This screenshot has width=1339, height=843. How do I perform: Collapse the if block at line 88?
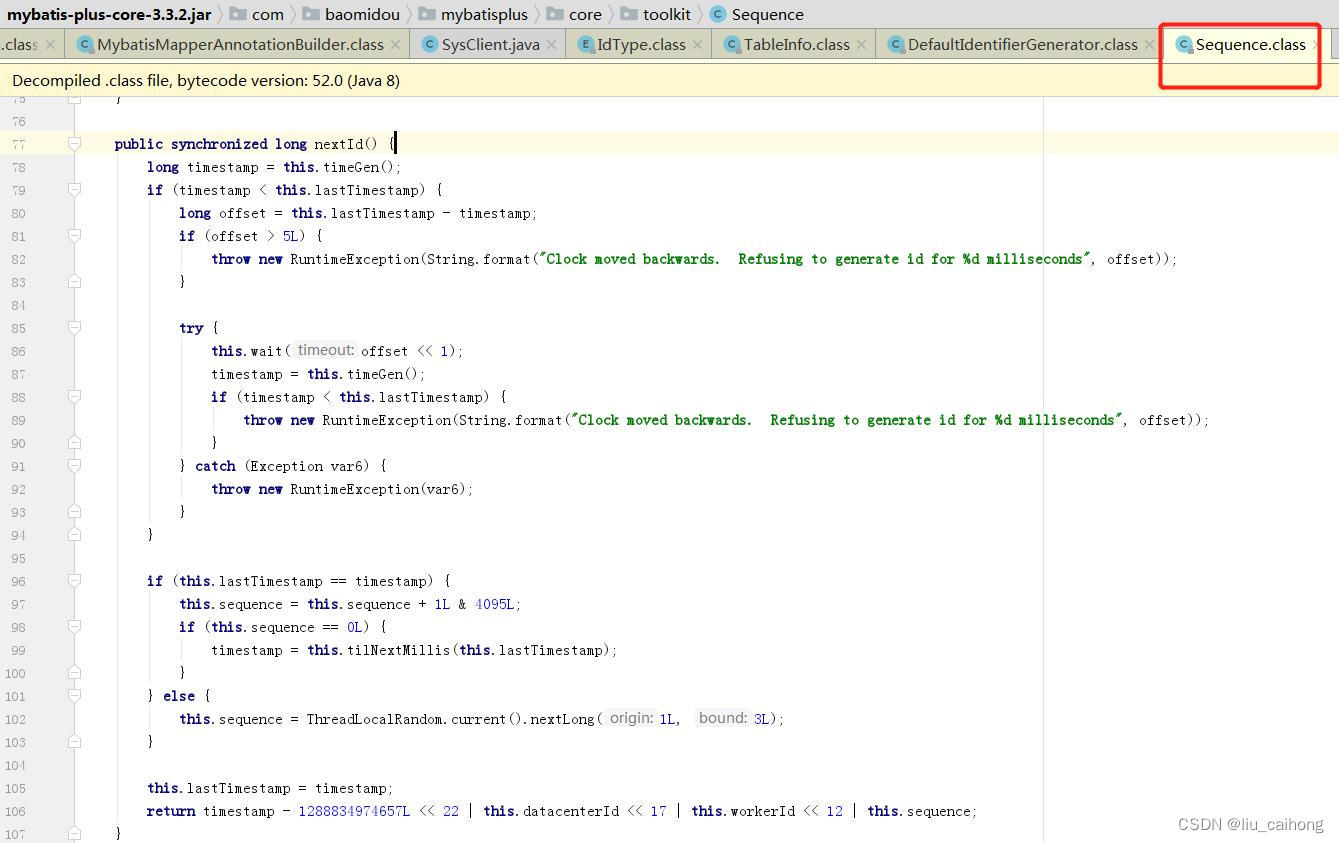tap(74, 397)
